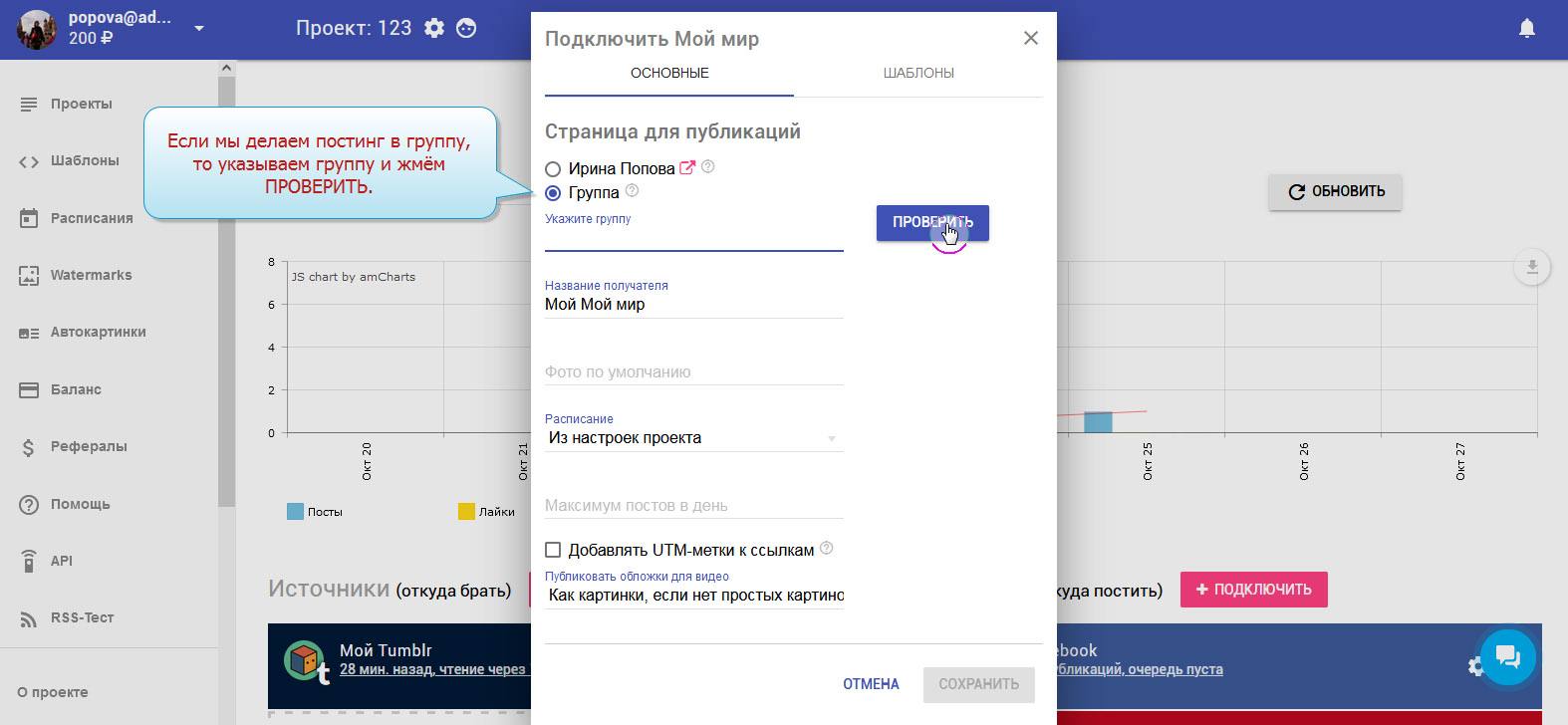Open Публиковать обложки для видео dropdown

coord(693,596)
